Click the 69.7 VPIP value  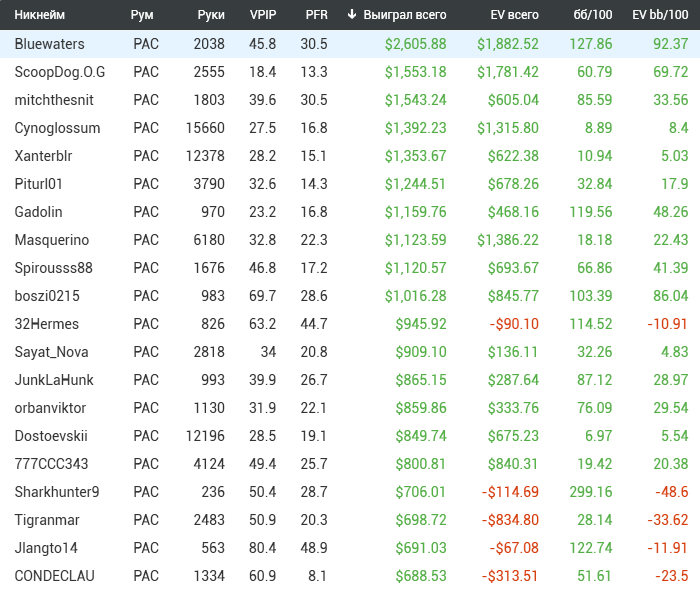tap(262, 296)
